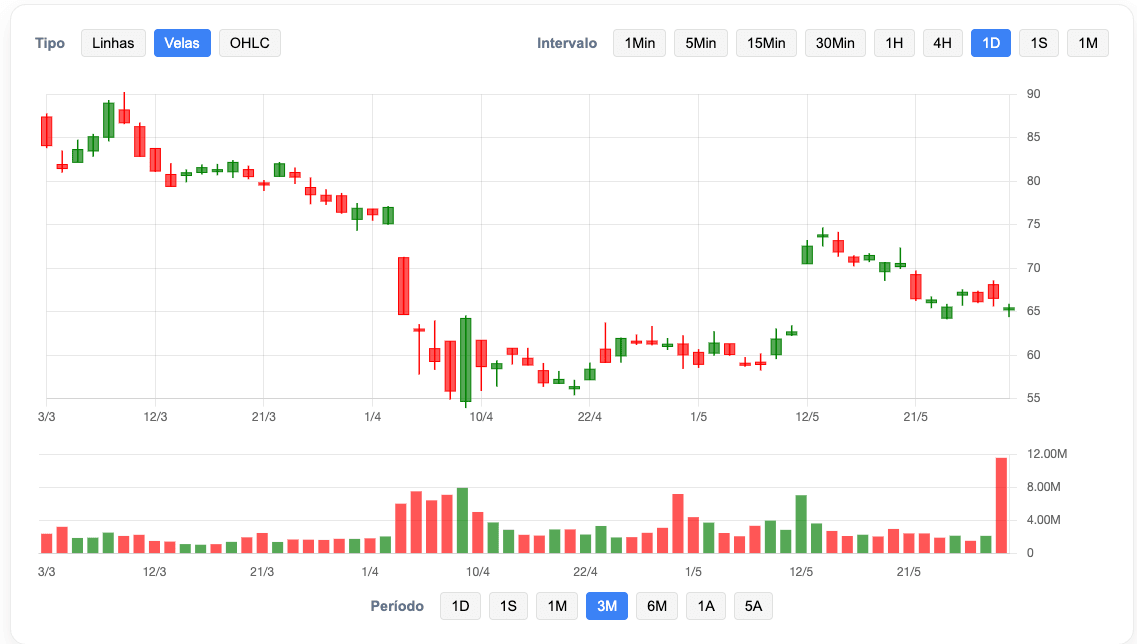Show the 1A period range
Viewport: 1137px width, 644px height.
pos(706,606)
